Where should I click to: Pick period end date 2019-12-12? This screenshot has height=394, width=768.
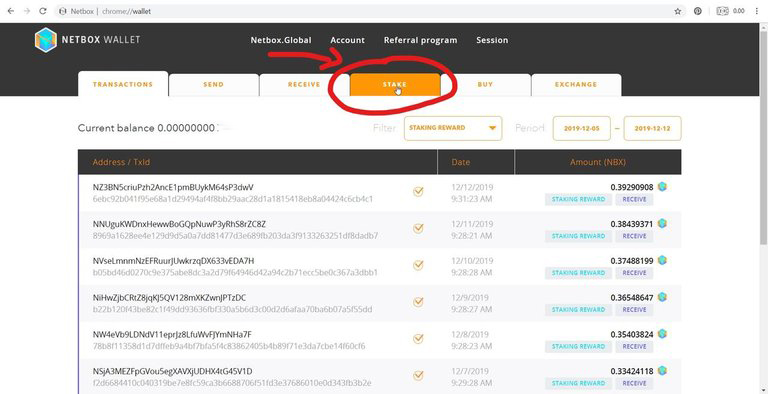(652, 128)
